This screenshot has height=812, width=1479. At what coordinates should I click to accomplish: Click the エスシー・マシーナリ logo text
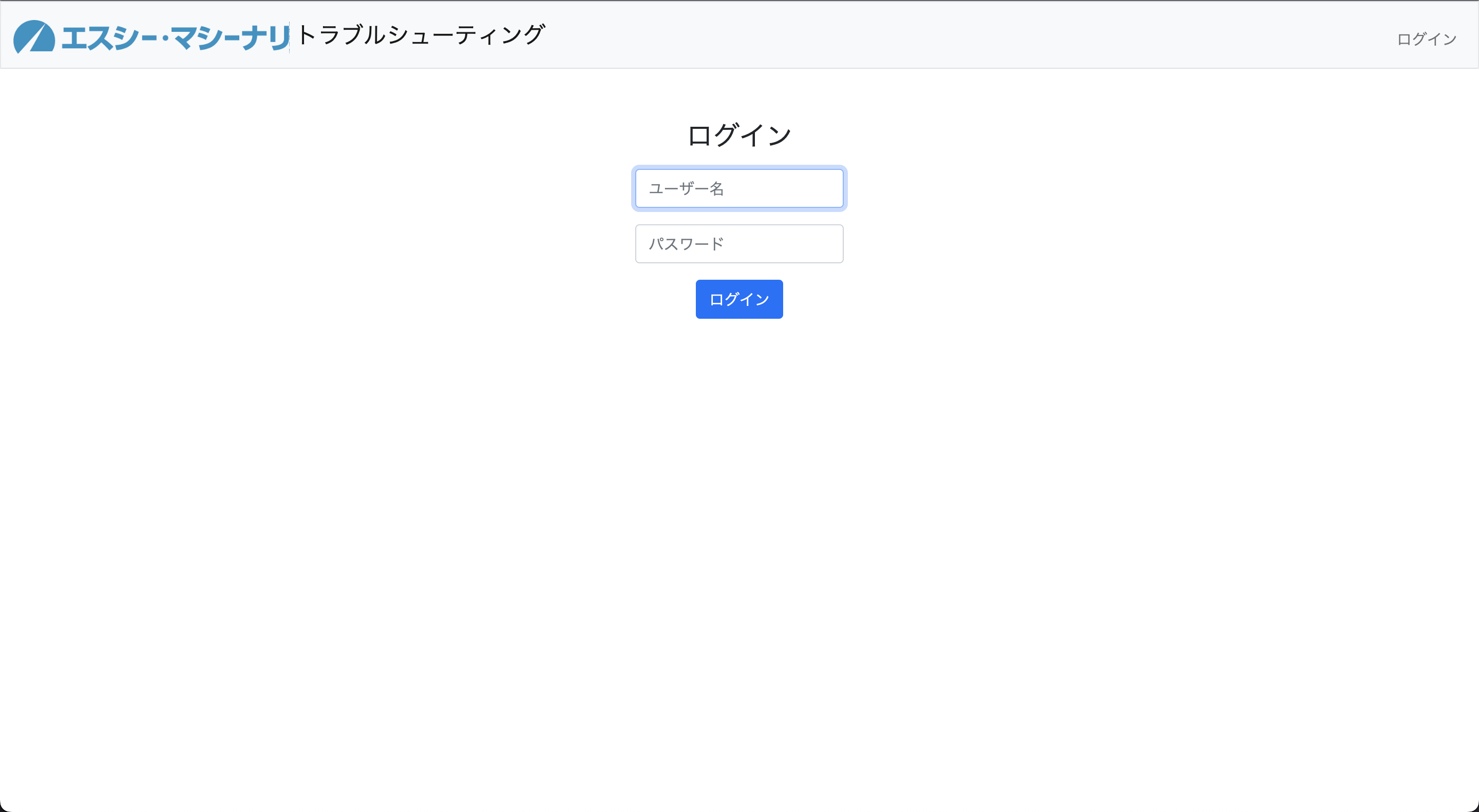point(175,38)
